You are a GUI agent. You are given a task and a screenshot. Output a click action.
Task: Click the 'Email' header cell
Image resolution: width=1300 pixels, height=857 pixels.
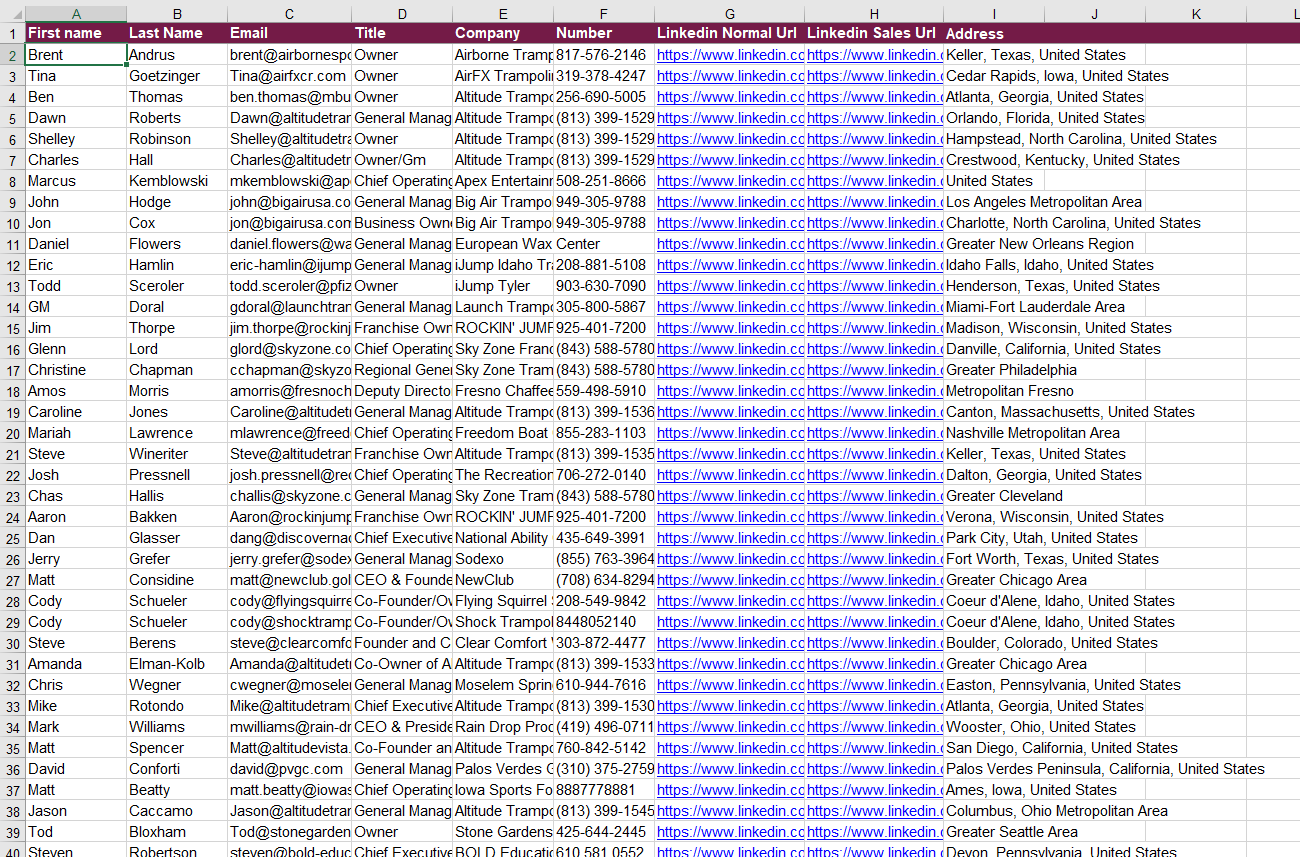pyautogui.click(x=290, y=33)
